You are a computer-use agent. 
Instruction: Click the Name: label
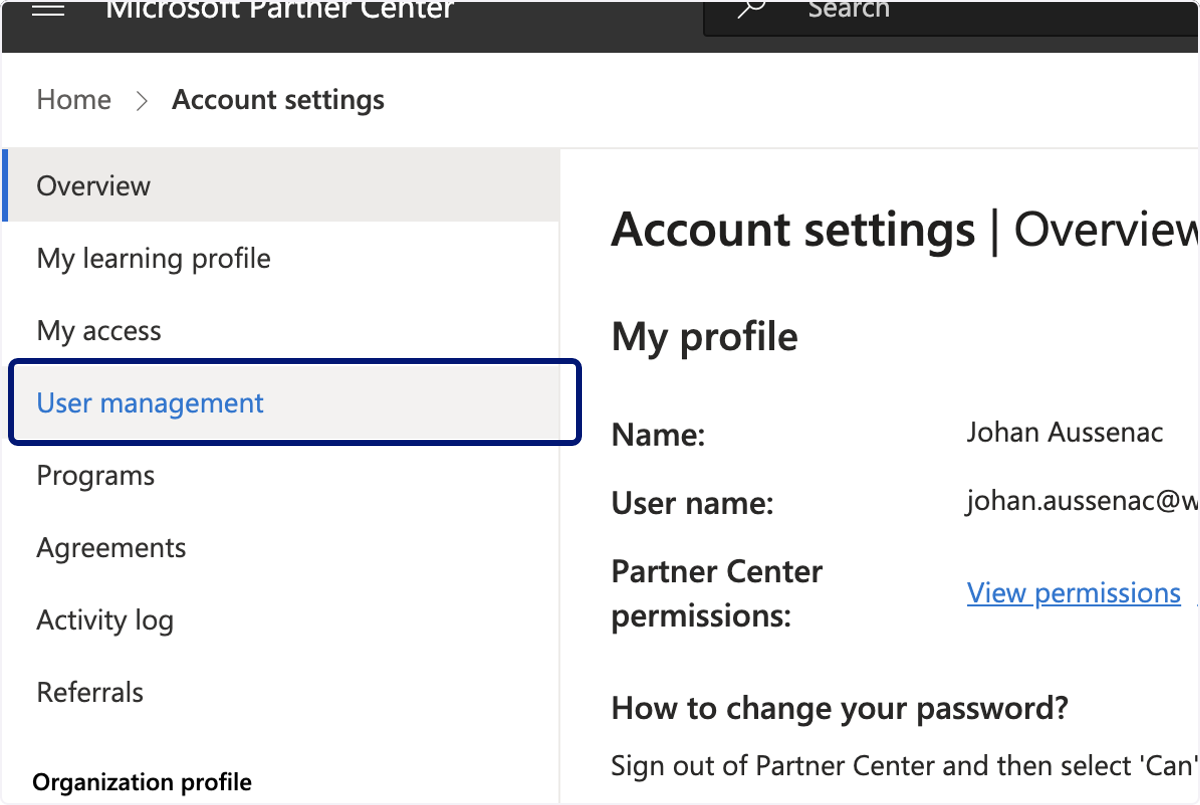pos(659,435)
